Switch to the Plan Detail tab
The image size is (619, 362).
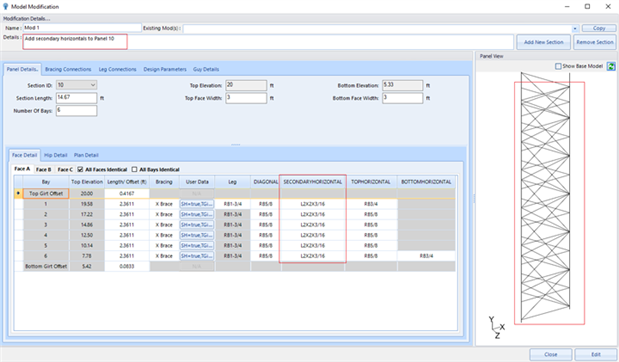(86, 155)
